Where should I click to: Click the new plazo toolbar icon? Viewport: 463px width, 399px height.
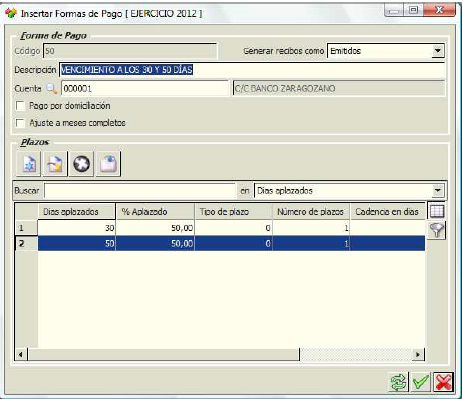[x=29, y=164]
